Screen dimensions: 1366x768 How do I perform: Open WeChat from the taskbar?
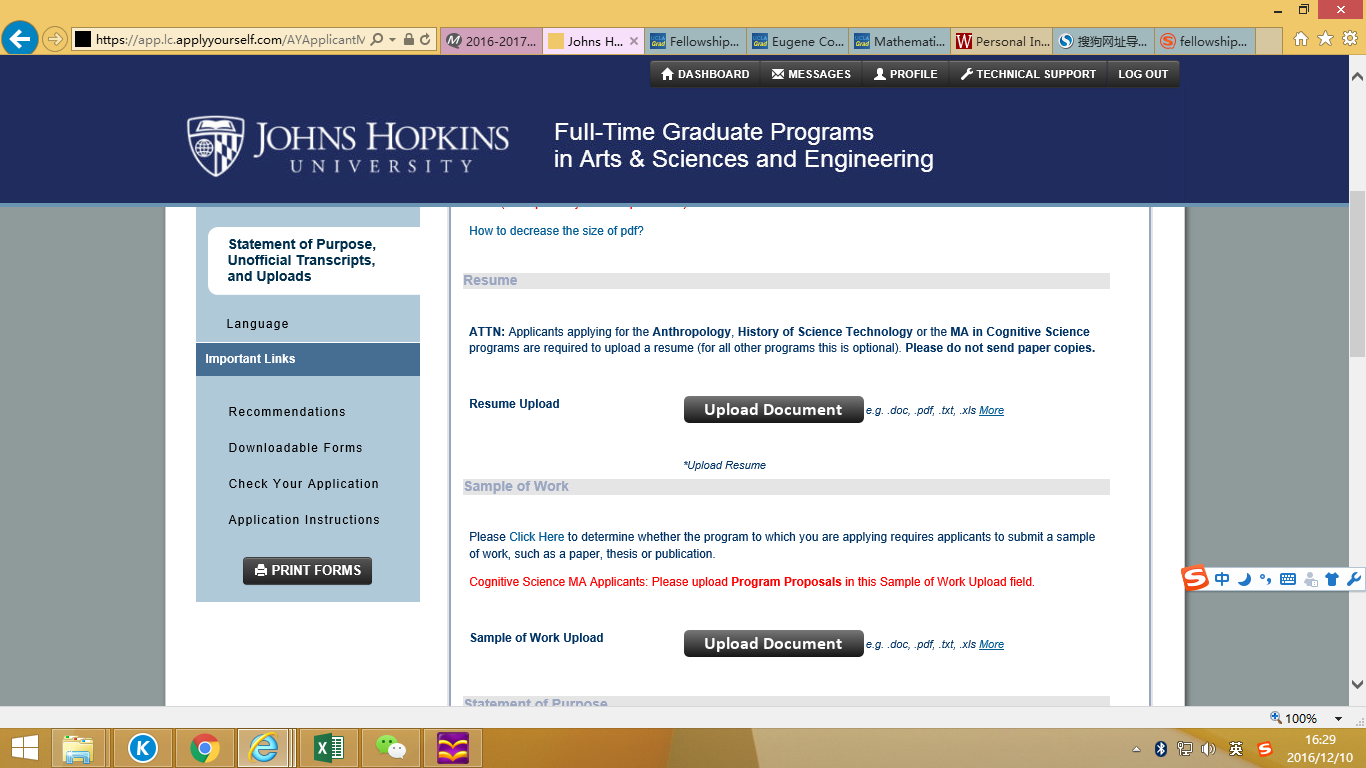(x=391, y=748)
